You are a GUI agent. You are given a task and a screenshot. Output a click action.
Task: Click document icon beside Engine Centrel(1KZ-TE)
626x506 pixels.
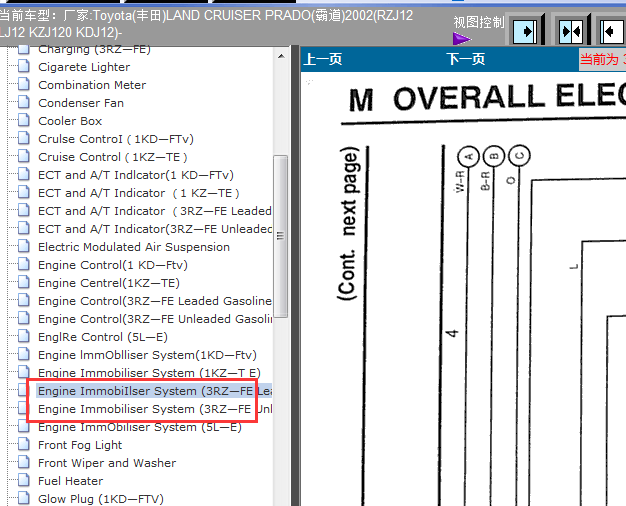tap(24, 282)
